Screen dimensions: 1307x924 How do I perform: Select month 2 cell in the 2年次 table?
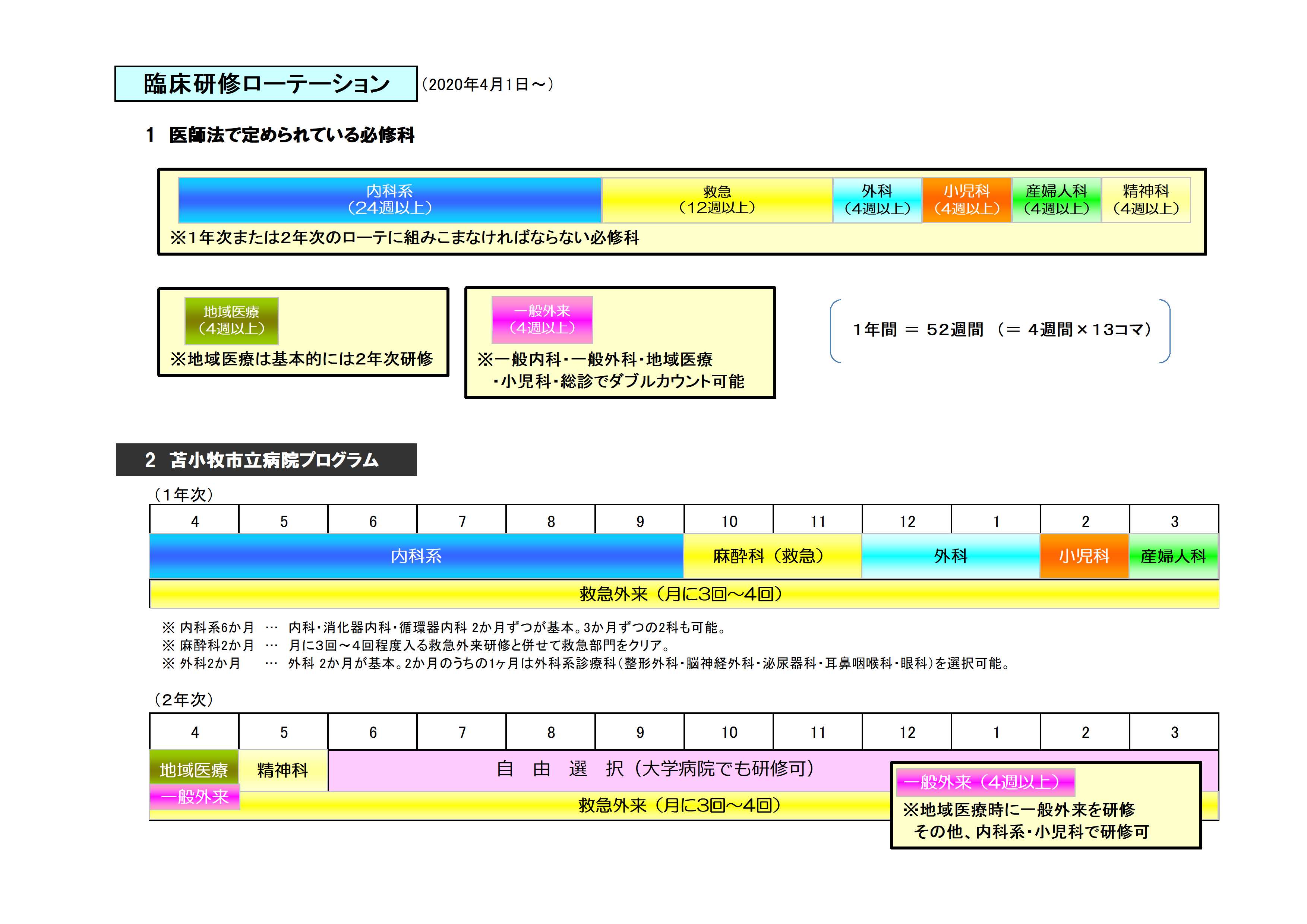(1086, 732)
